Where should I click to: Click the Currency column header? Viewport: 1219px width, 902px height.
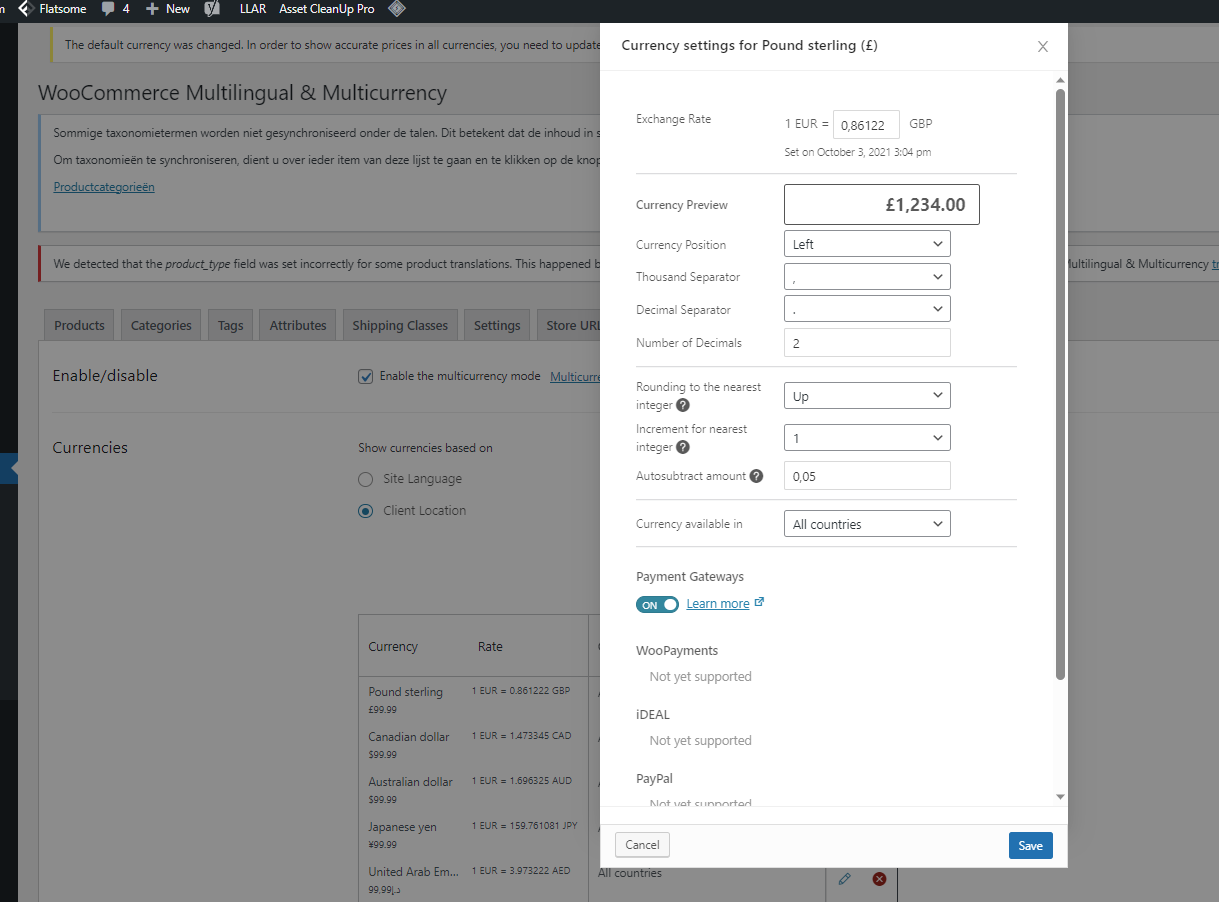(393, 647)
